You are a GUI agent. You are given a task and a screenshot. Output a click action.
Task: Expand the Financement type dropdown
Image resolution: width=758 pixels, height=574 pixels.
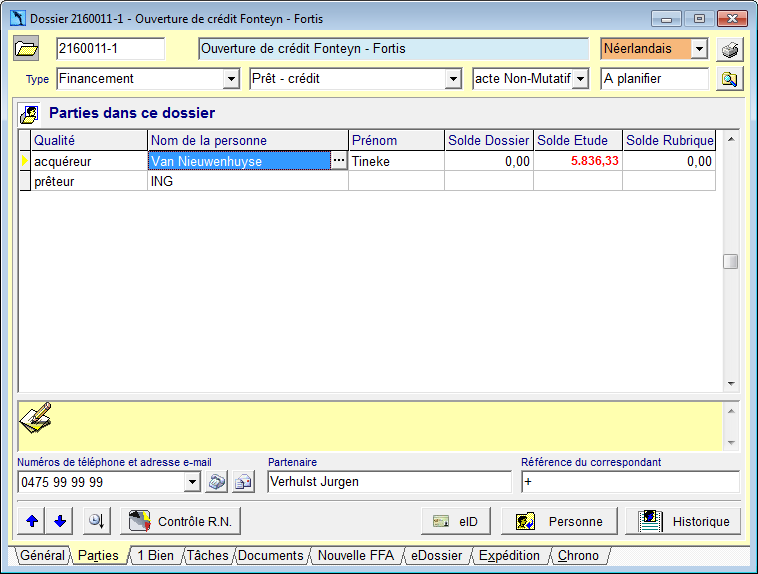pyautogui.click(x=232, y=79)
